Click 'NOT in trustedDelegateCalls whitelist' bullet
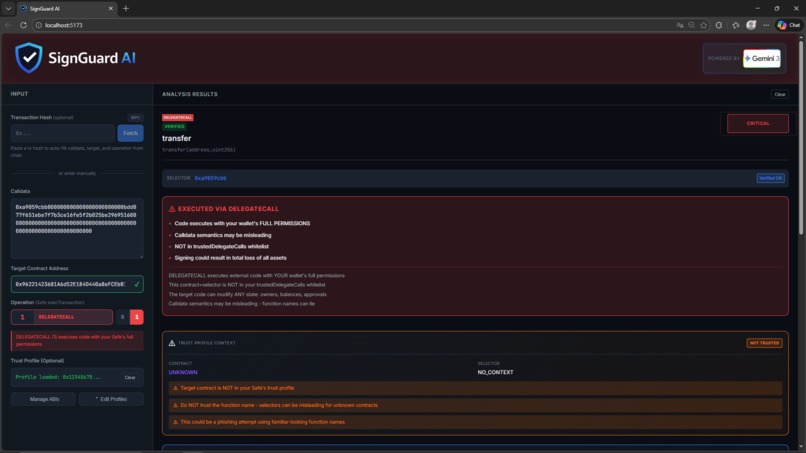The image size is (806, 453). coord(222,246)
